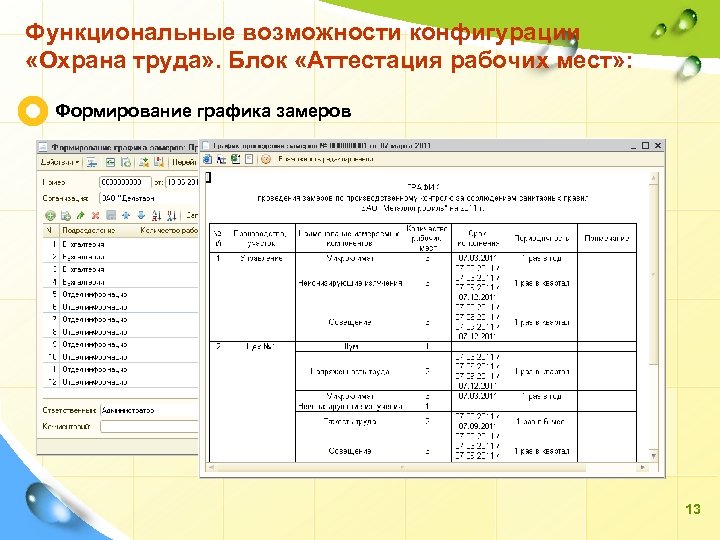This screenshot has width=720, height=540.
Task: Minimize the schedule report window
Action: 633,146
